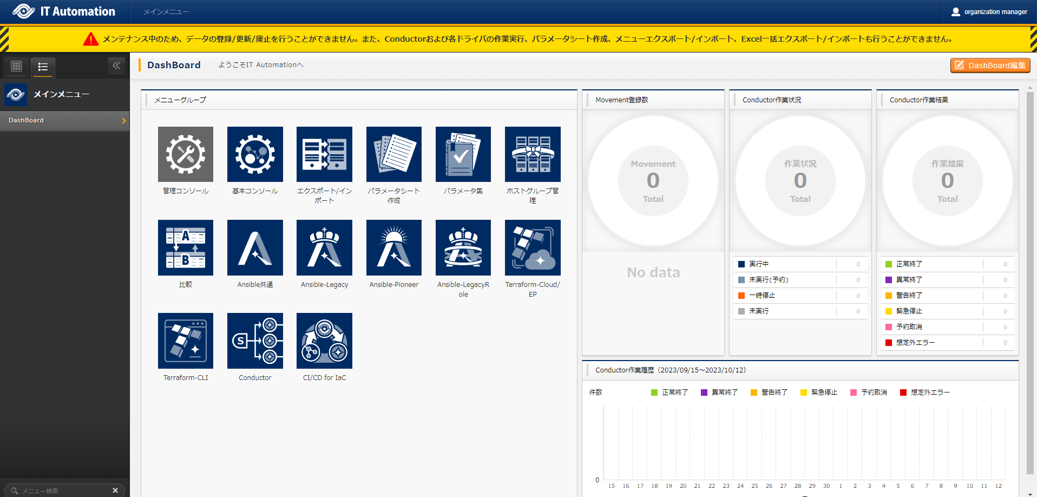Click the 正常終了 green legend swatch

tap(655, 392)
